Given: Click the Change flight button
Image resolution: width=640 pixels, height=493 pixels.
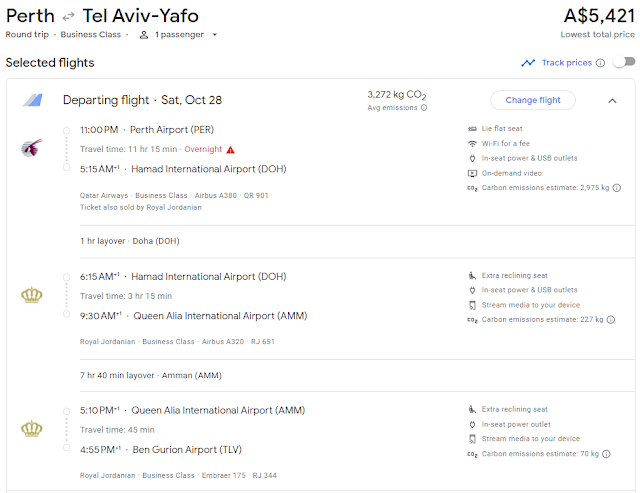Looking at the screenshot, I should point(532,100).
